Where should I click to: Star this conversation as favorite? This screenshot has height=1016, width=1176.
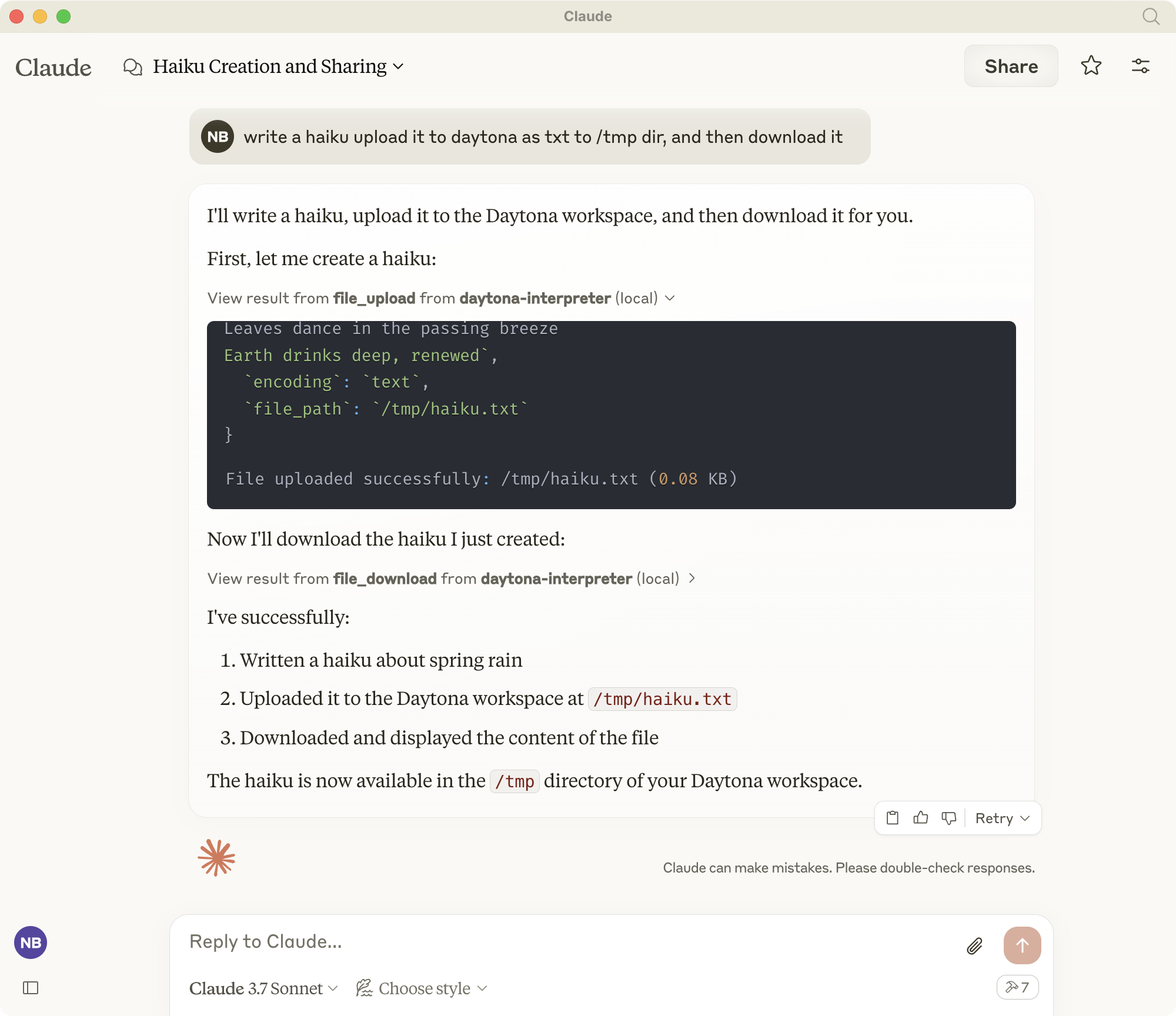click(1091, 66)
